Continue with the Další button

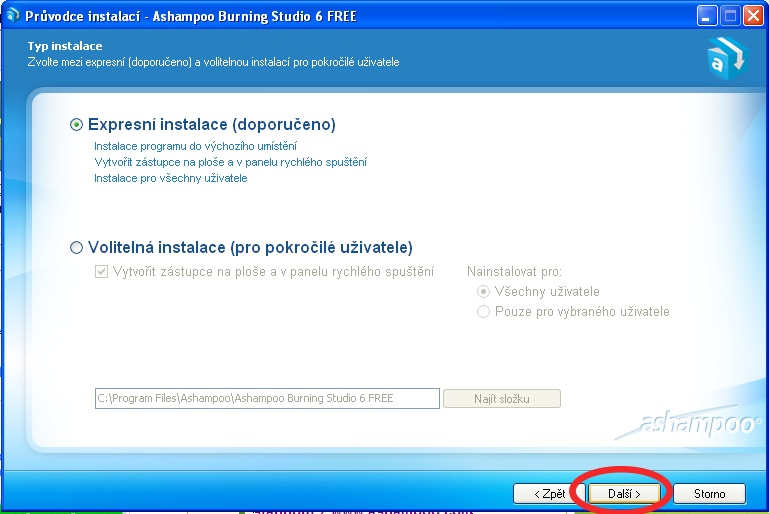pos(624,494)
